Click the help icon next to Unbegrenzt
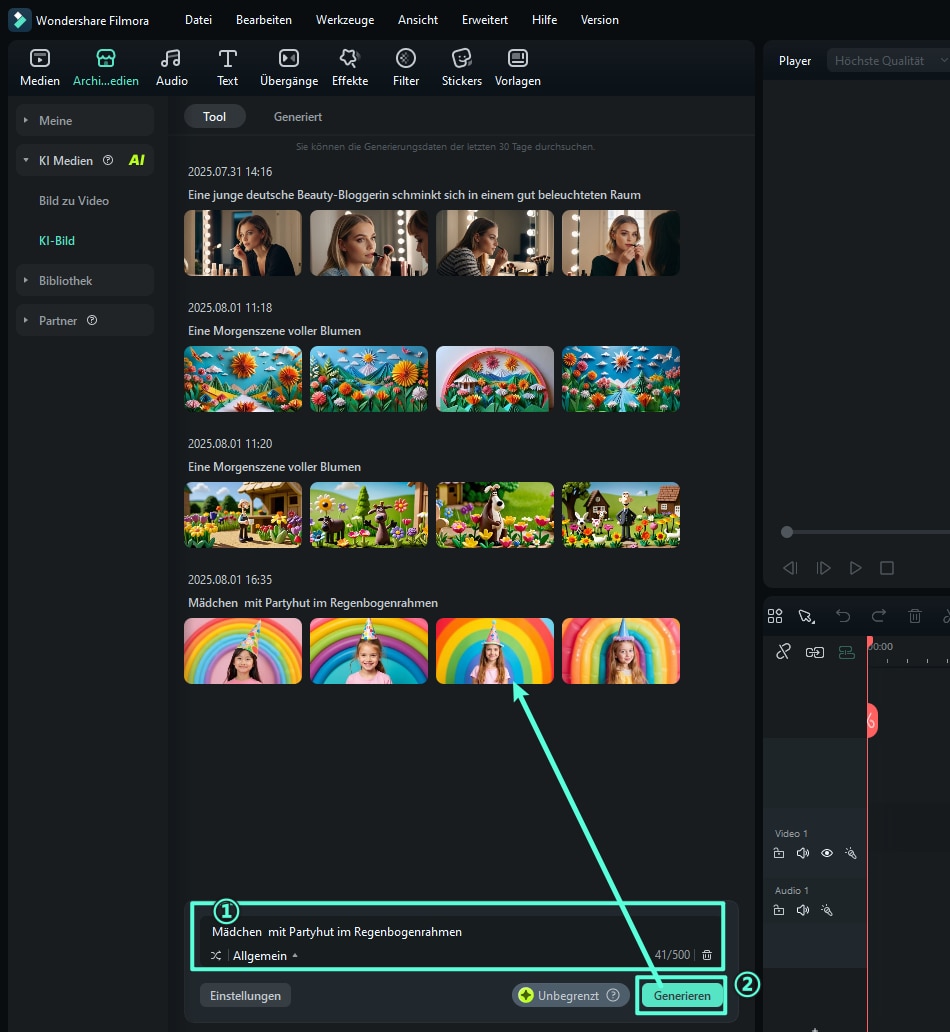Image resolution: width=950 pixels, height=1032 pixels. [x=613, y=994]
